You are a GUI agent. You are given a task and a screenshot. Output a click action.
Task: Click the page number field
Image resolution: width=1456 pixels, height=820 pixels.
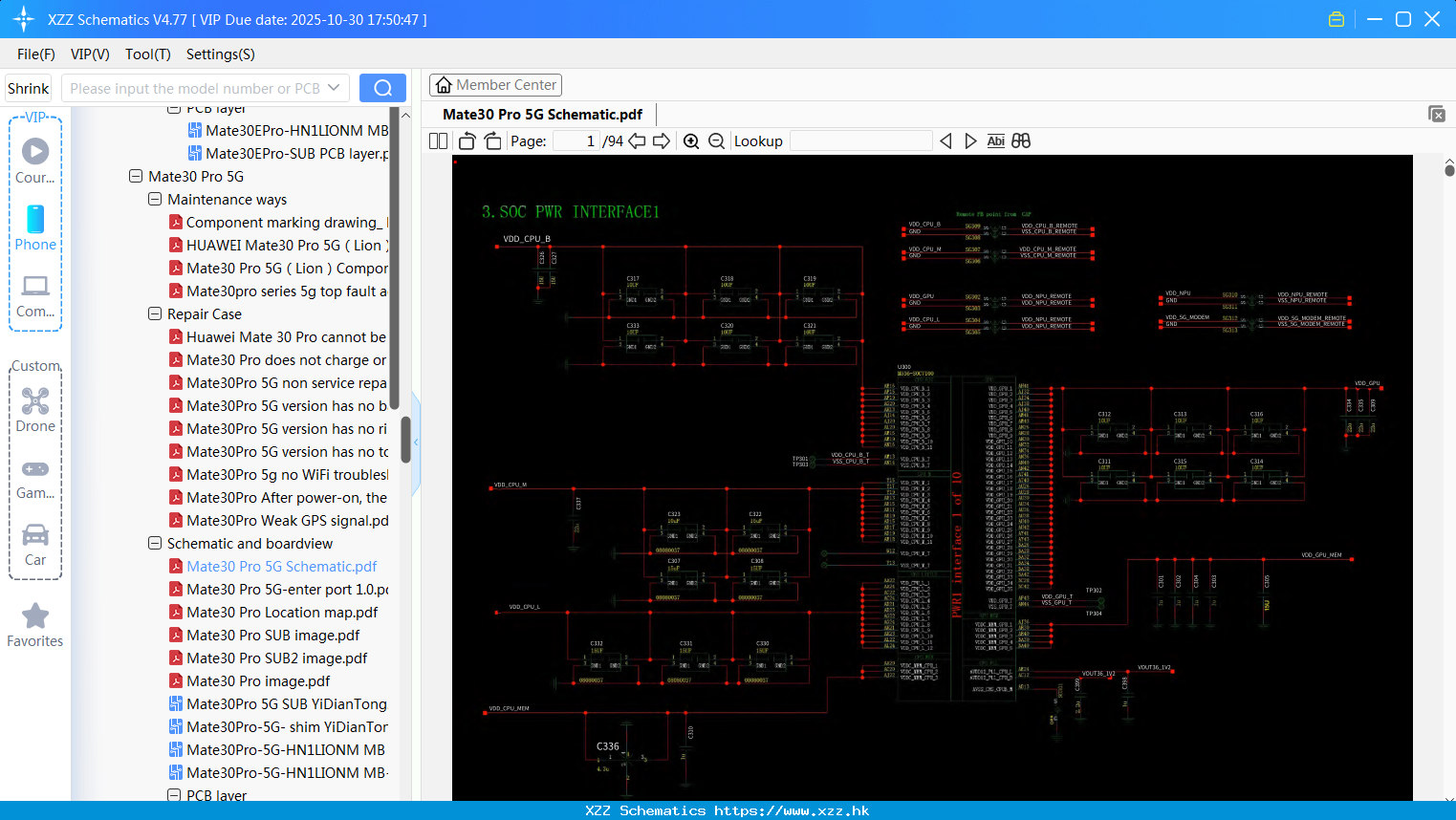pos(576,141)
